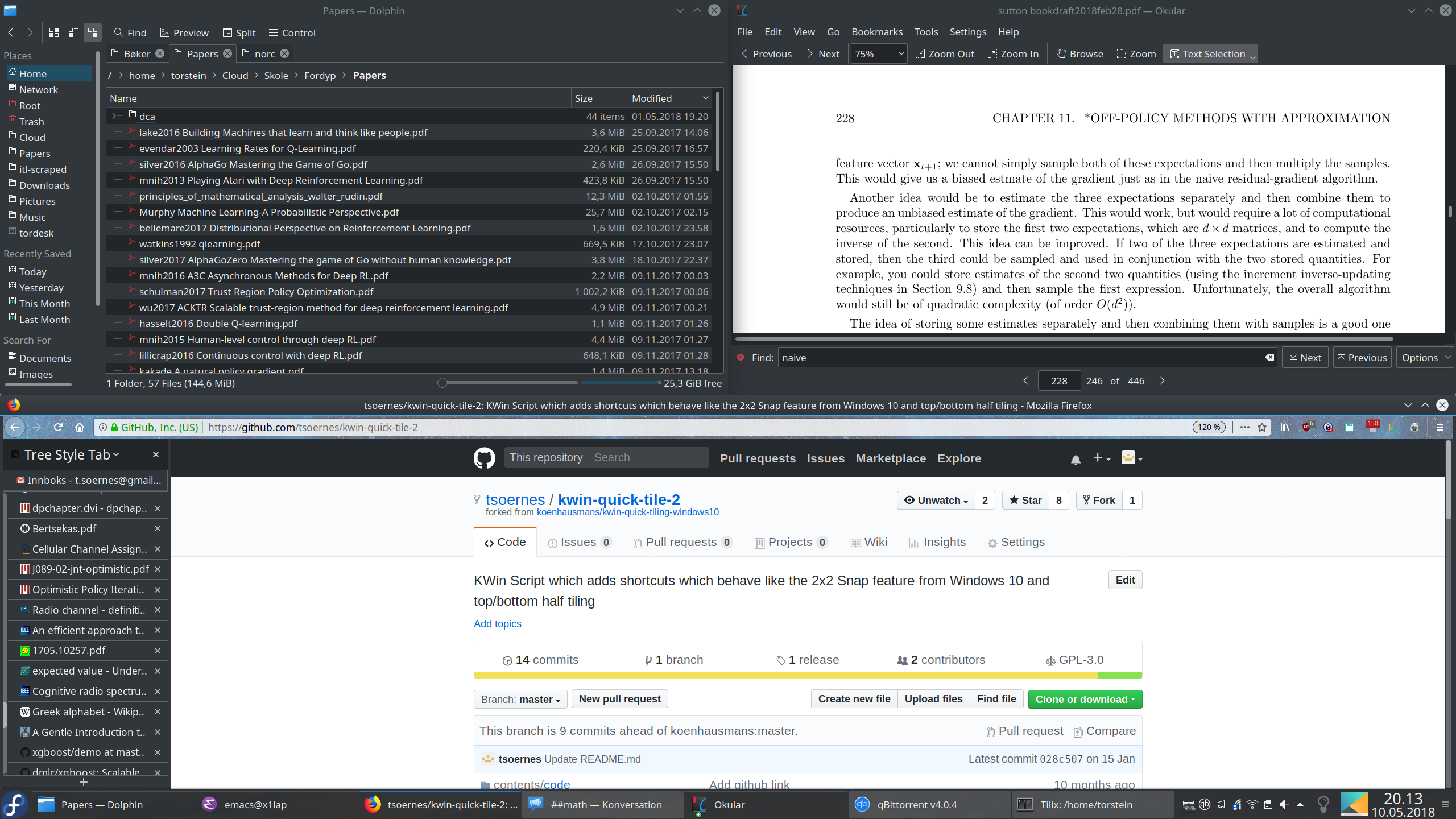Viewport: 1456px width, 819px height.
Task: Go to Firefox home page
Action: [80, 427]
